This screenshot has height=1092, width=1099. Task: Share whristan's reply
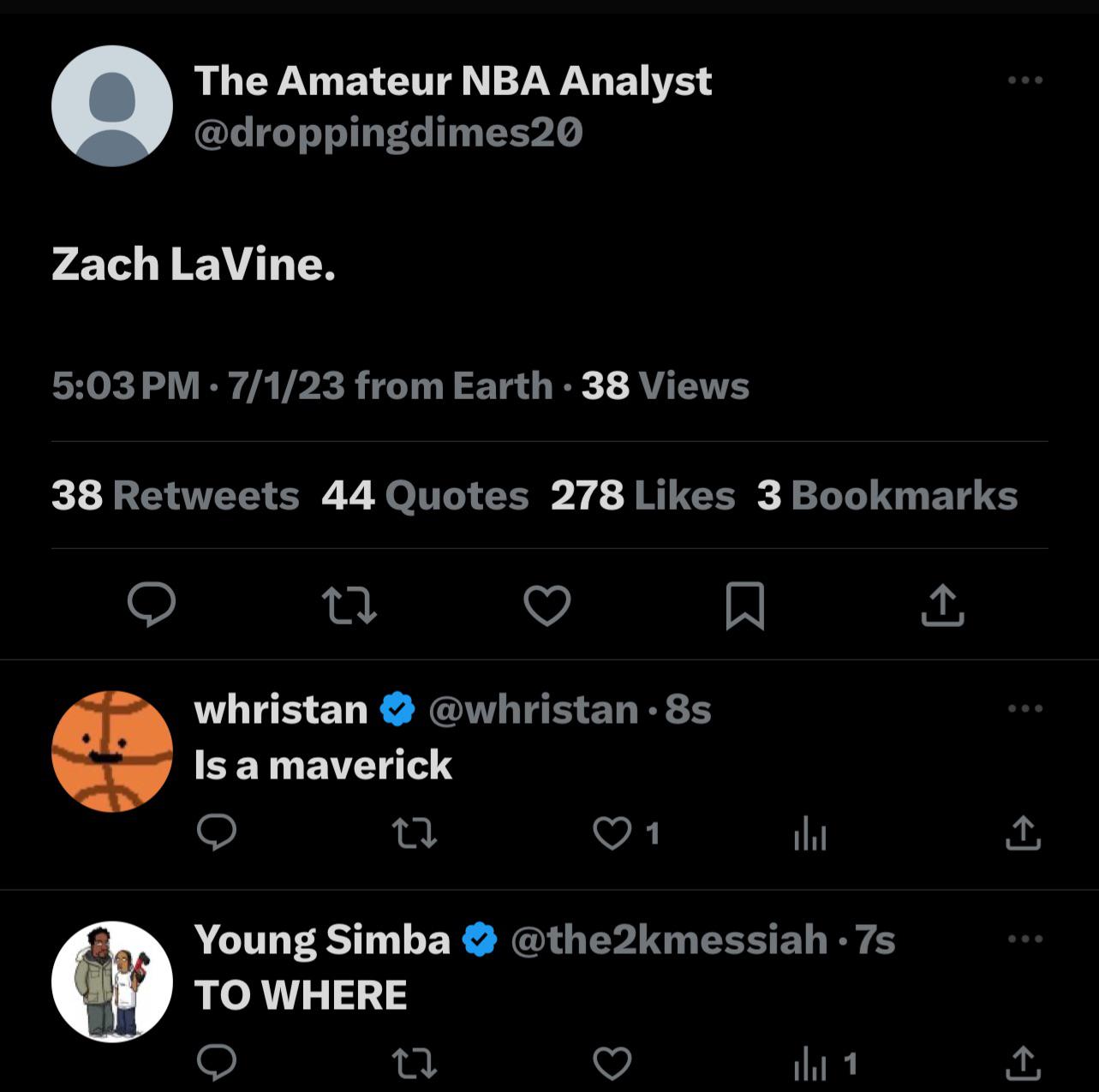tap(1022, 832)
